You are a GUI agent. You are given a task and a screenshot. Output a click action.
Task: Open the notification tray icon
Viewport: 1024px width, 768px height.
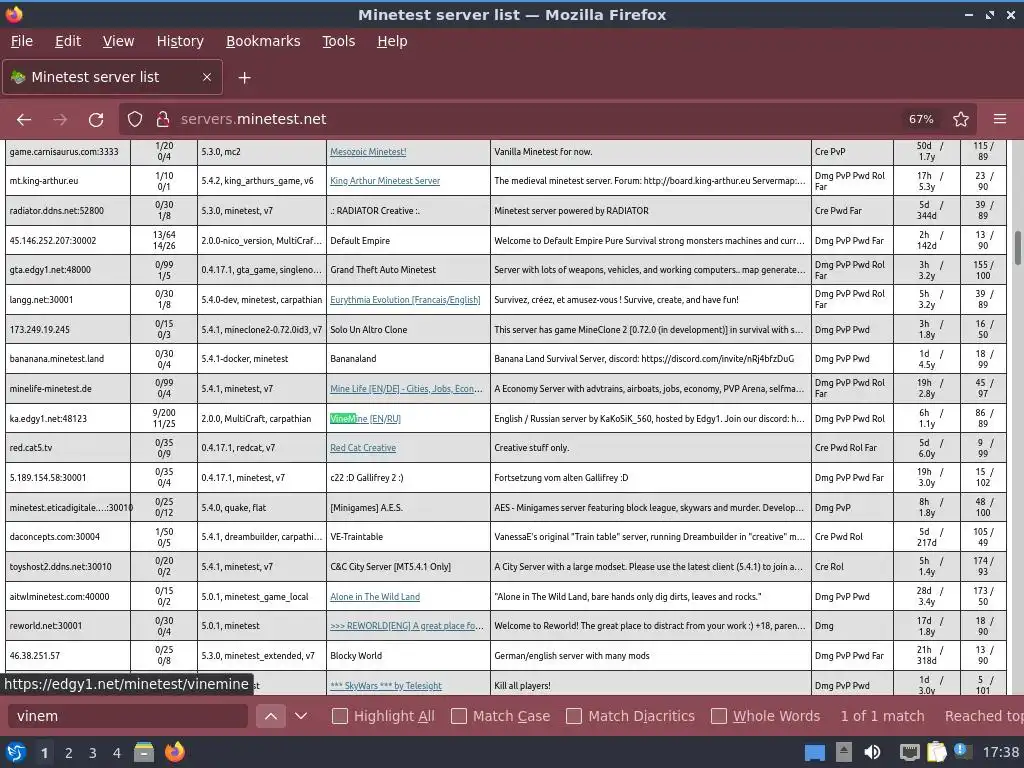[961, 751]
